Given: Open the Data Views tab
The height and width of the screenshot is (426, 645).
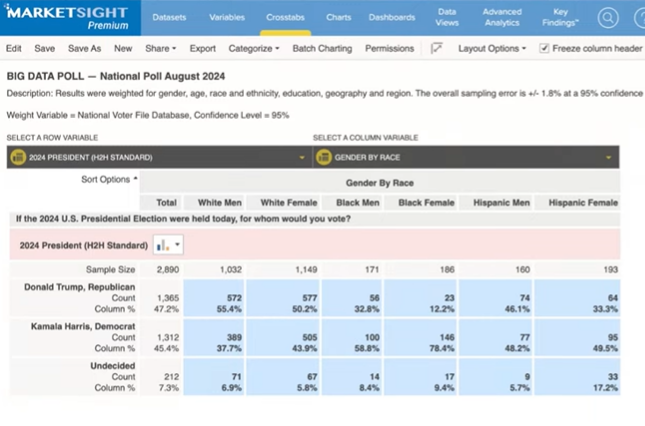Looking at the screenshot, I should point(447,17).
